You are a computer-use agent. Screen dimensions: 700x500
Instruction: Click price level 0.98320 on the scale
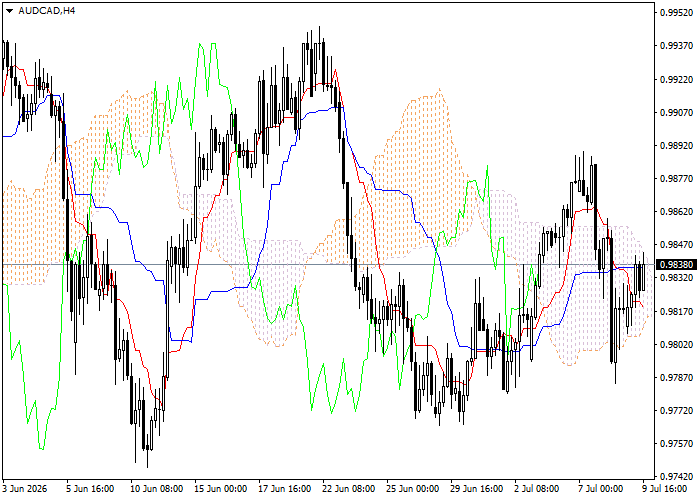(x=676, y=278)
